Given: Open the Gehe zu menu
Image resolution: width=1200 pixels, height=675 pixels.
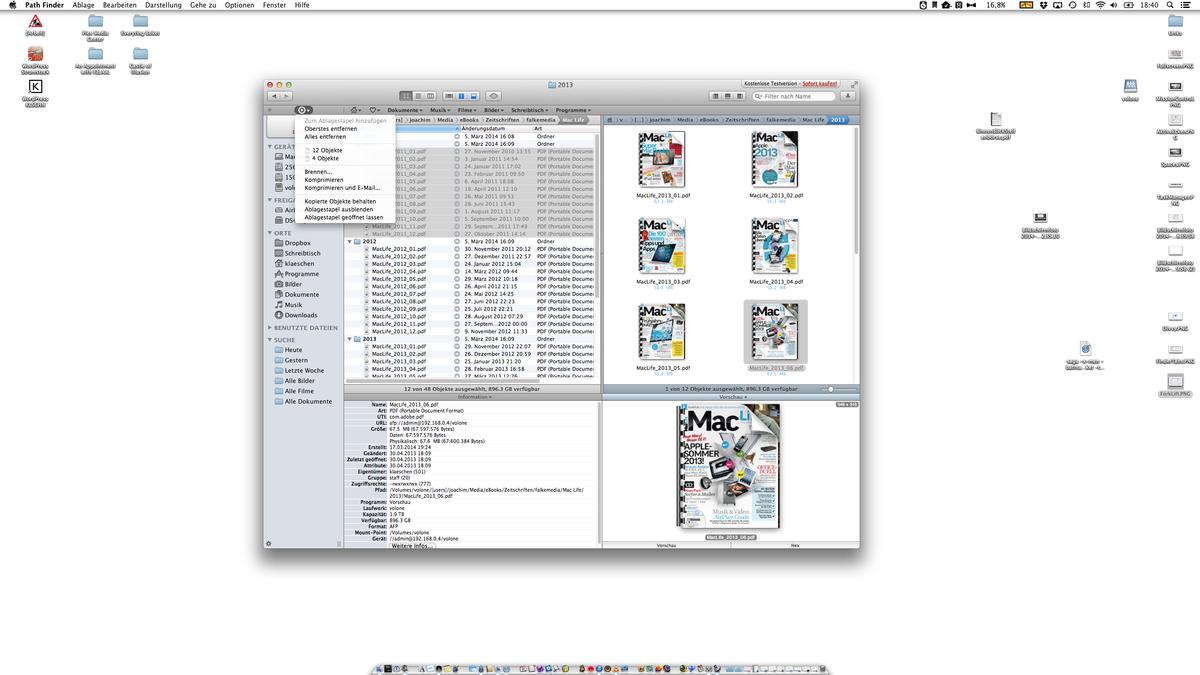Looking at the screenshot, I should pyautogui.click(x=204, y=5).
